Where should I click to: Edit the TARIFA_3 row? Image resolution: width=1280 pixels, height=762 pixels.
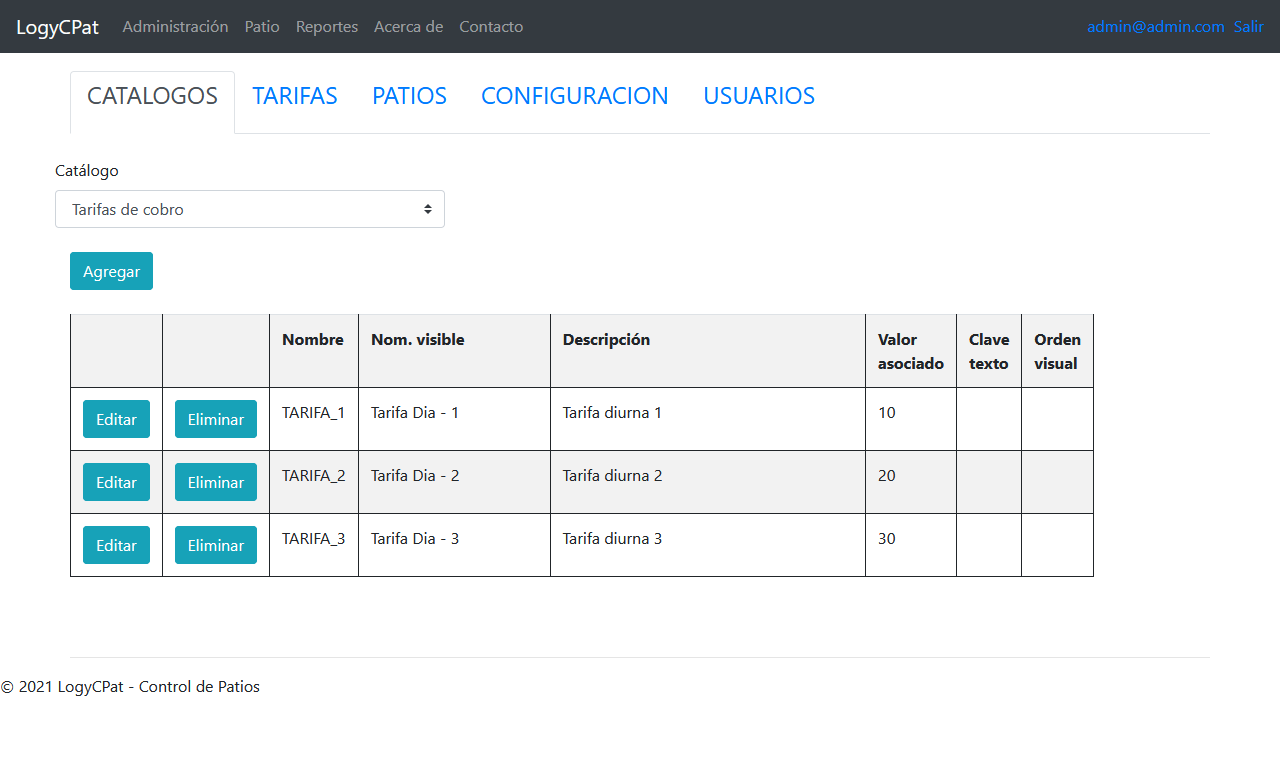pos(116,545)
